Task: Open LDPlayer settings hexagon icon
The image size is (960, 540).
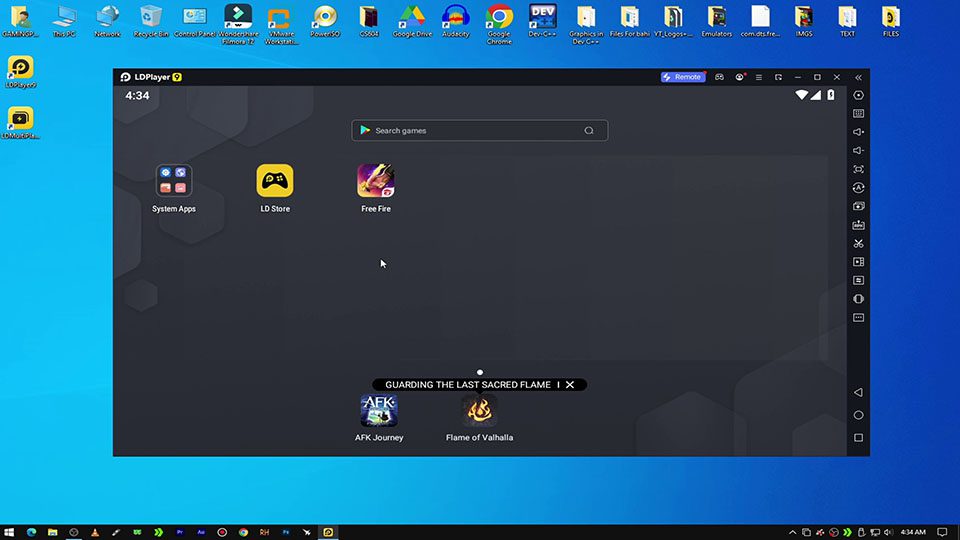Action: pos(858,95)
